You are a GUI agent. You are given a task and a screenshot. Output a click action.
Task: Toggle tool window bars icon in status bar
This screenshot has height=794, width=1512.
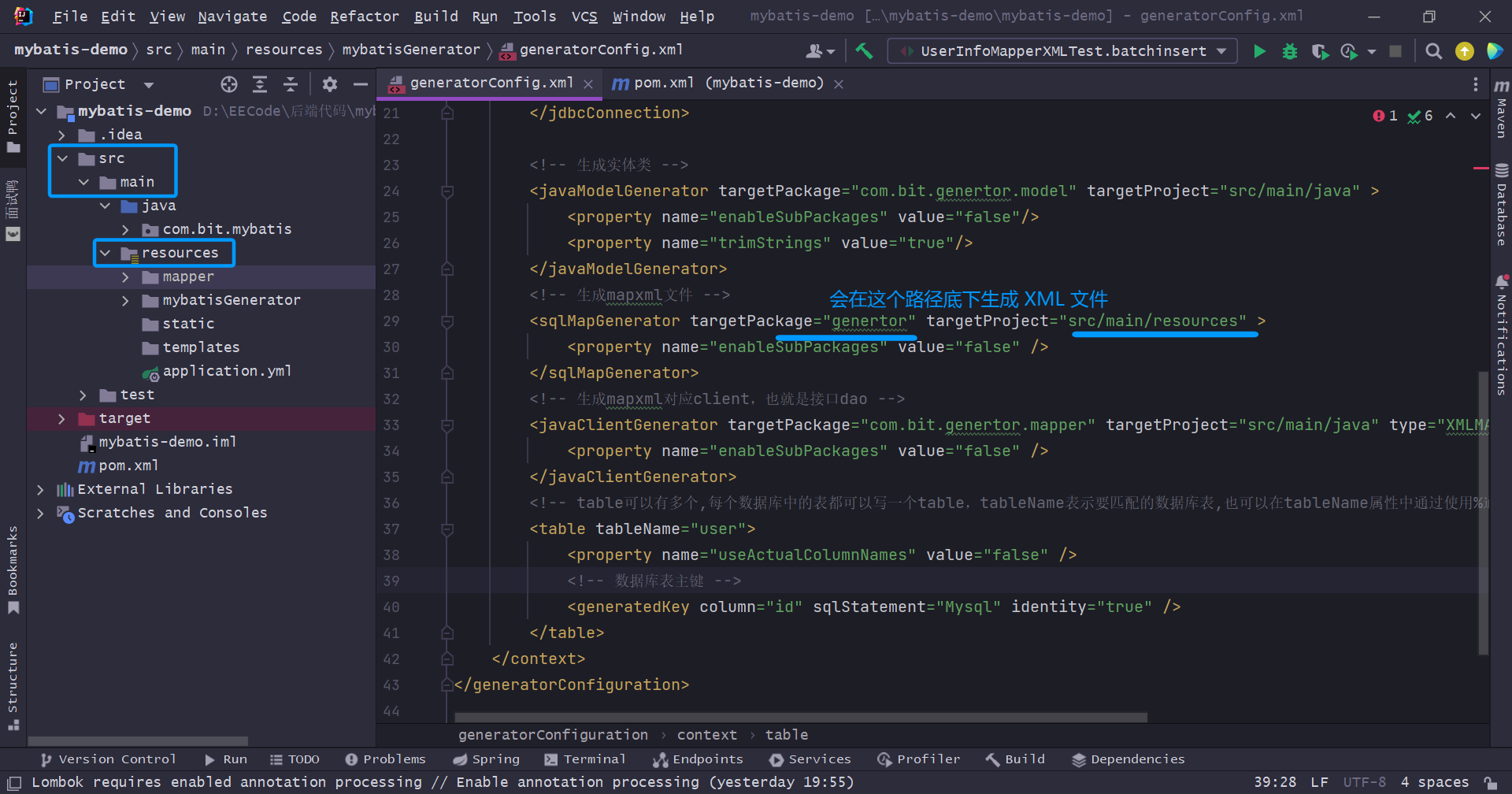pyautogui.click(x=13, y=782)
